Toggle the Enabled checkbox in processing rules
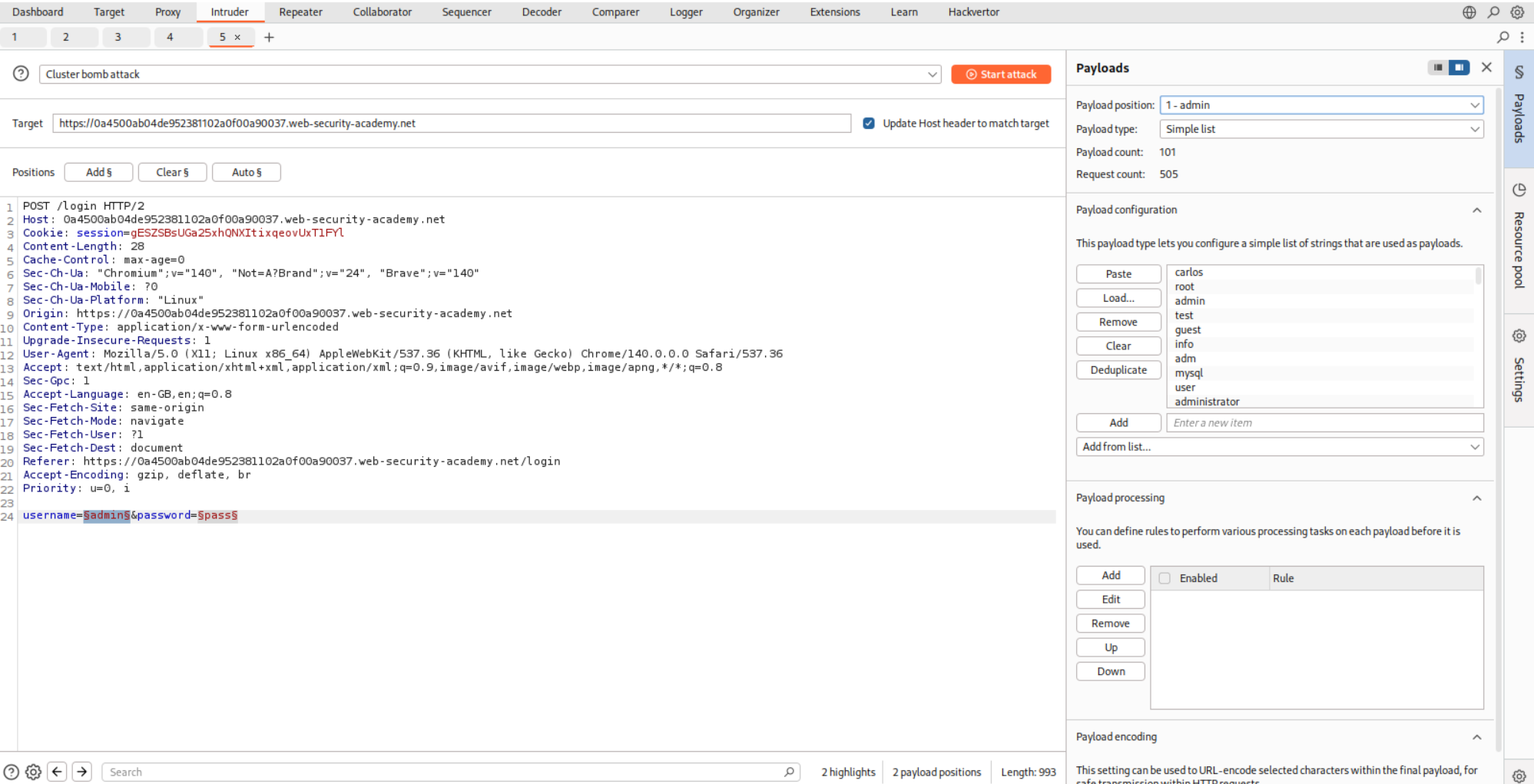 1165,578
